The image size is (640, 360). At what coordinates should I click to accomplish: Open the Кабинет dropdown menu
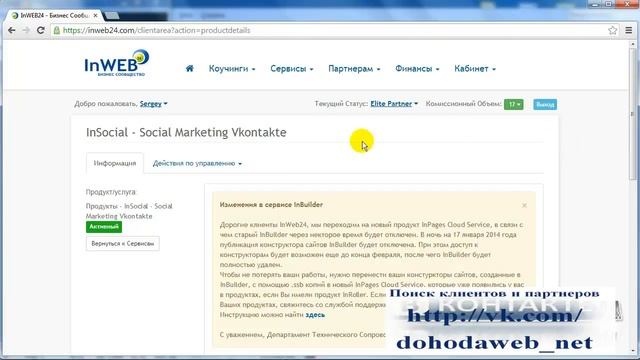pos(475,69)
